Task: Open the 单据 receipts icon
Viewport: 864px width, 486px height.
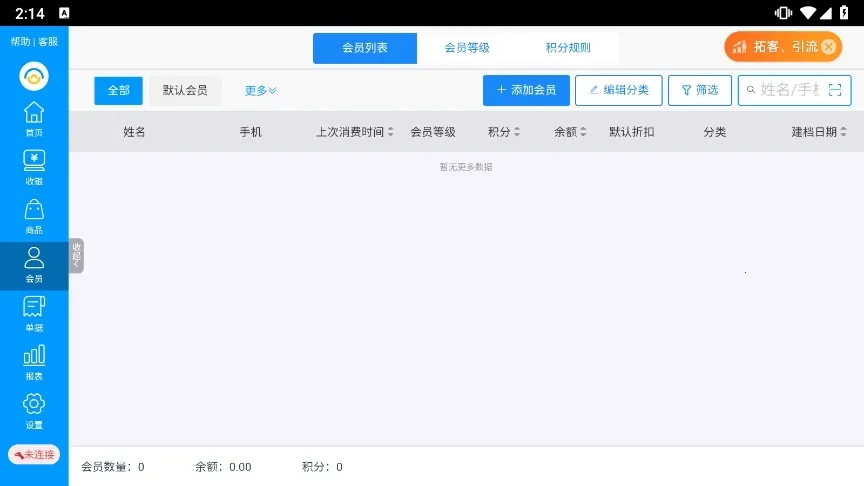Action: point(34,314)
